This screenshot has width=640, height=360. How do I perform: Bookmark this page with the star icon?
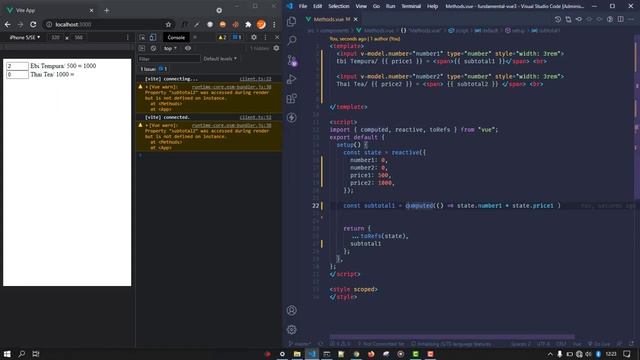pos(168,24)
